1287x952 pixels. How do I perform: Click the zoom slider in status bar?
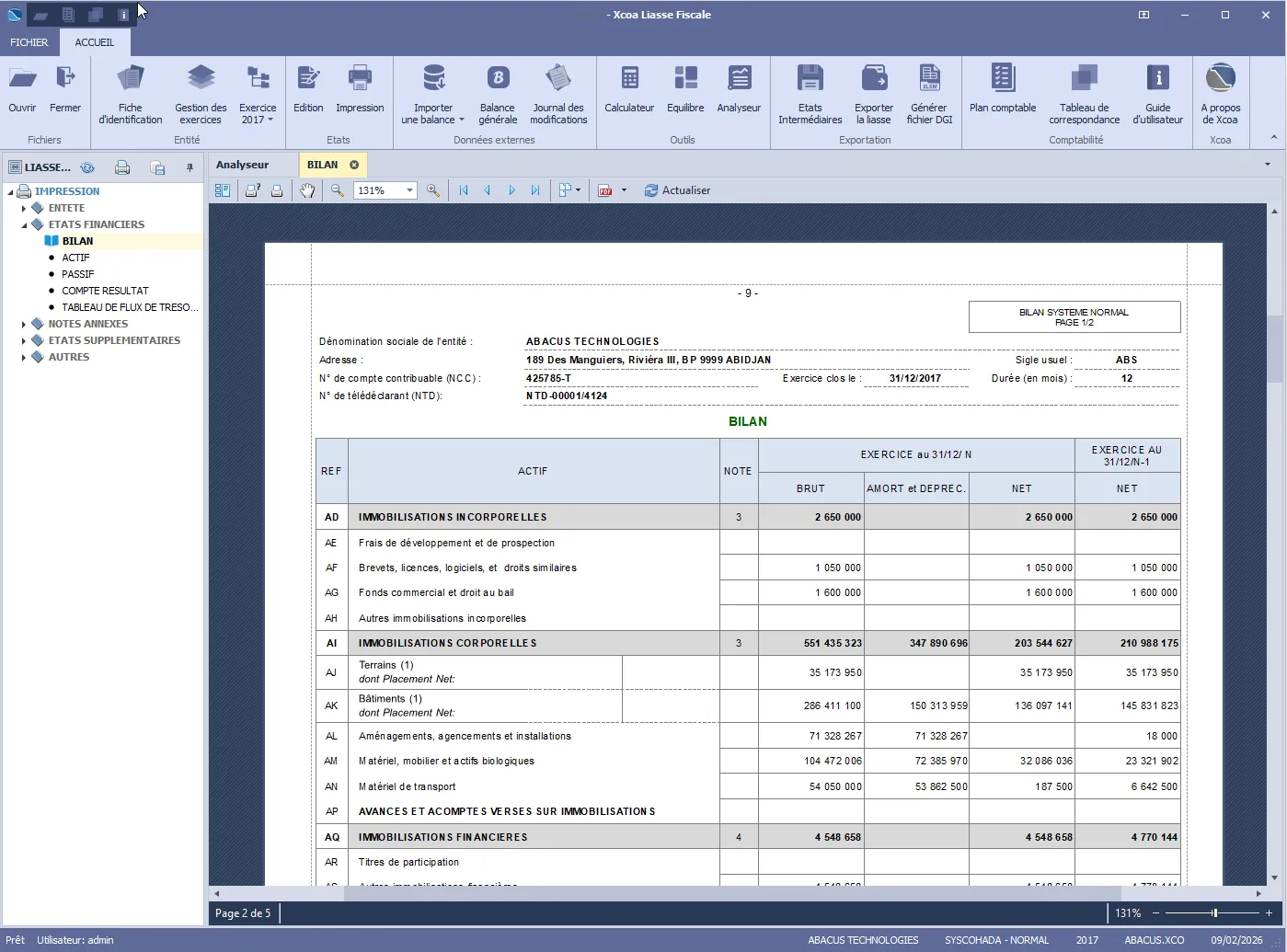coord(1213,913)
